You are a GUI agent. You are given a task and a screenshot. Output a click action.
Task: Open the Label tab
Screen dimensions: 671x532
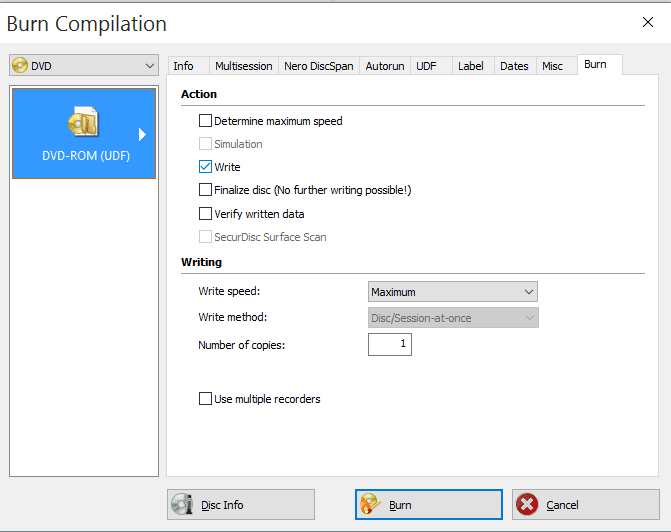pos(473,66)
